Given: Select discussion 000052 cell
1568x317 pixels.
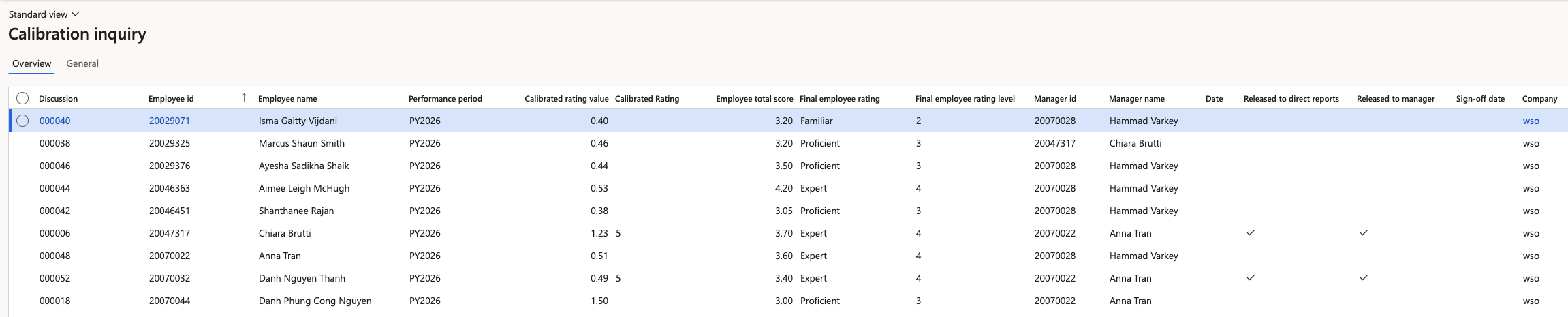Looking at the screenshot, I should pos(54,278).
